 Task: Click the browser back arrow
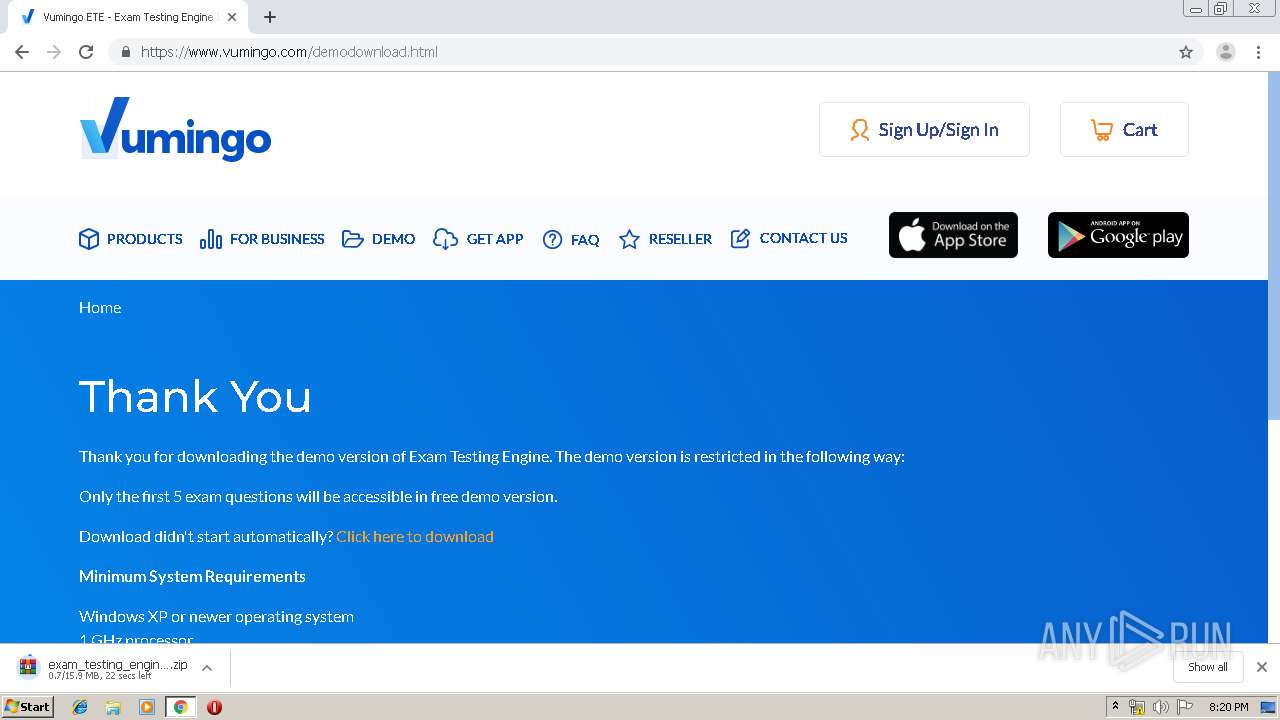tap(22, 52)
